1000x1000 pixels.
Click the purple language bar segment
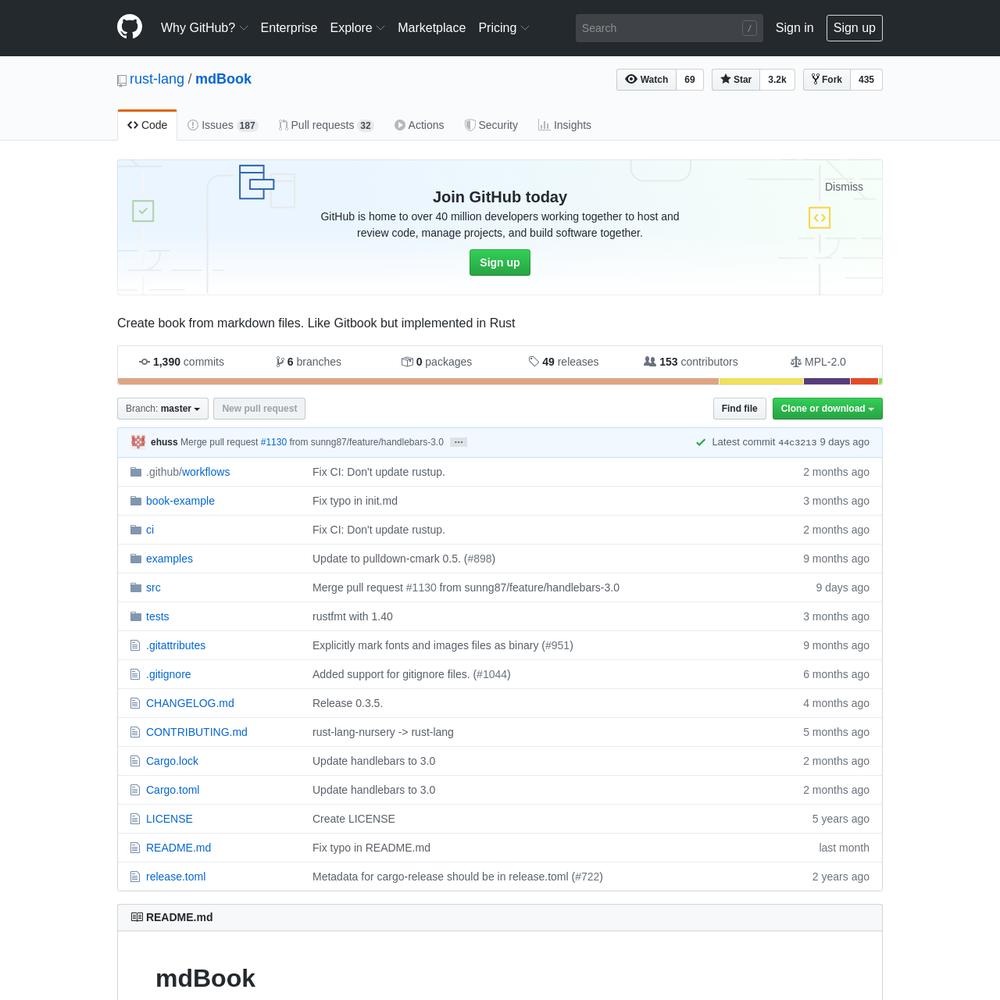[x=827, y=381]
